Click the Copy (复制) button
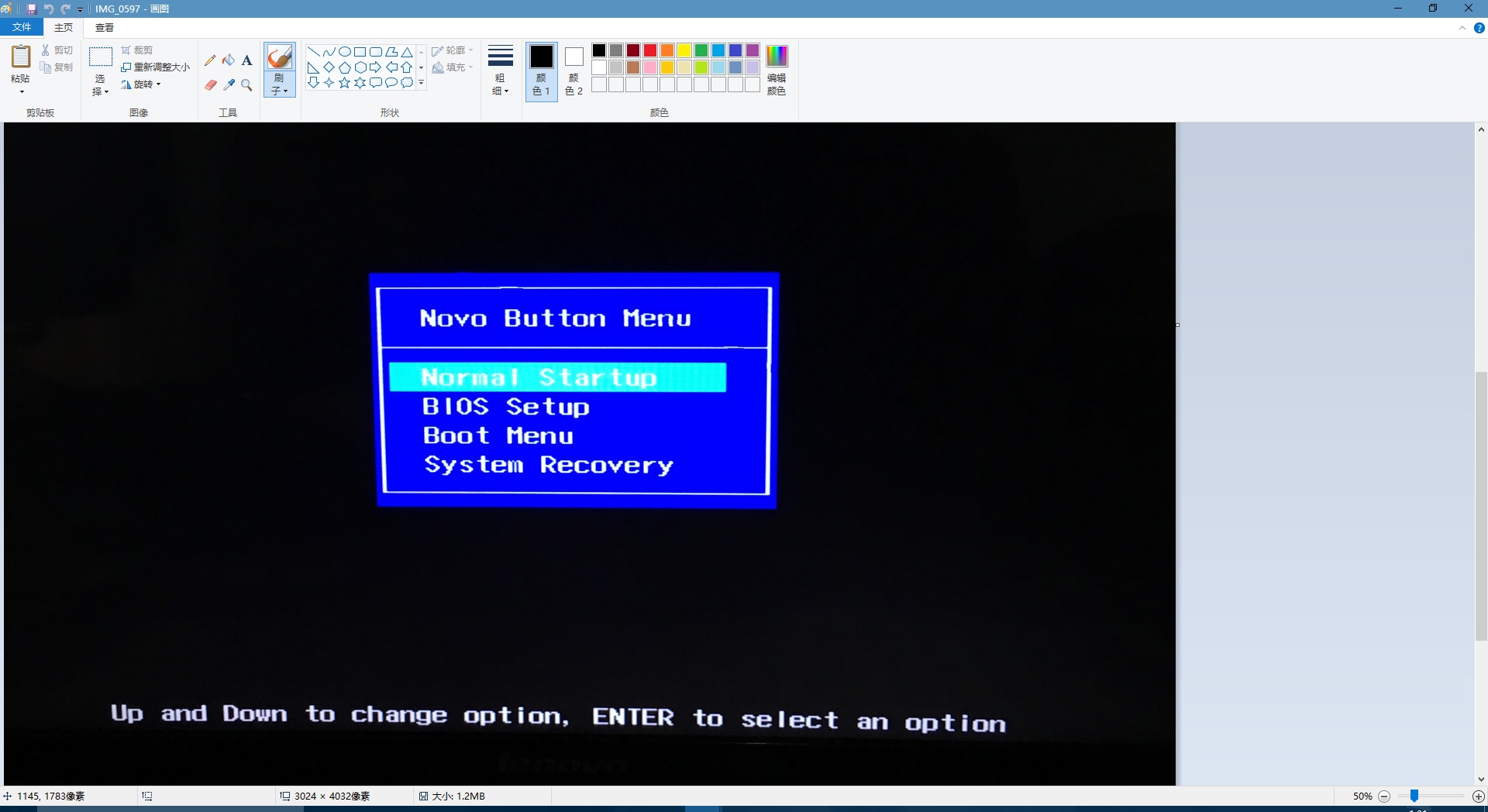 [x=57, y=67]
